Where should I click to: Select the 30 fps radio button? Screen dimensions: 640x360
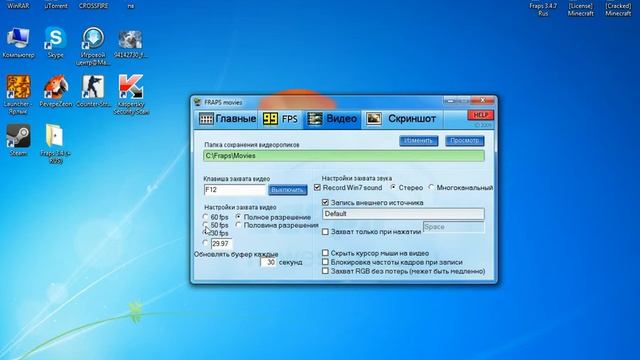(x=206, y=233)
